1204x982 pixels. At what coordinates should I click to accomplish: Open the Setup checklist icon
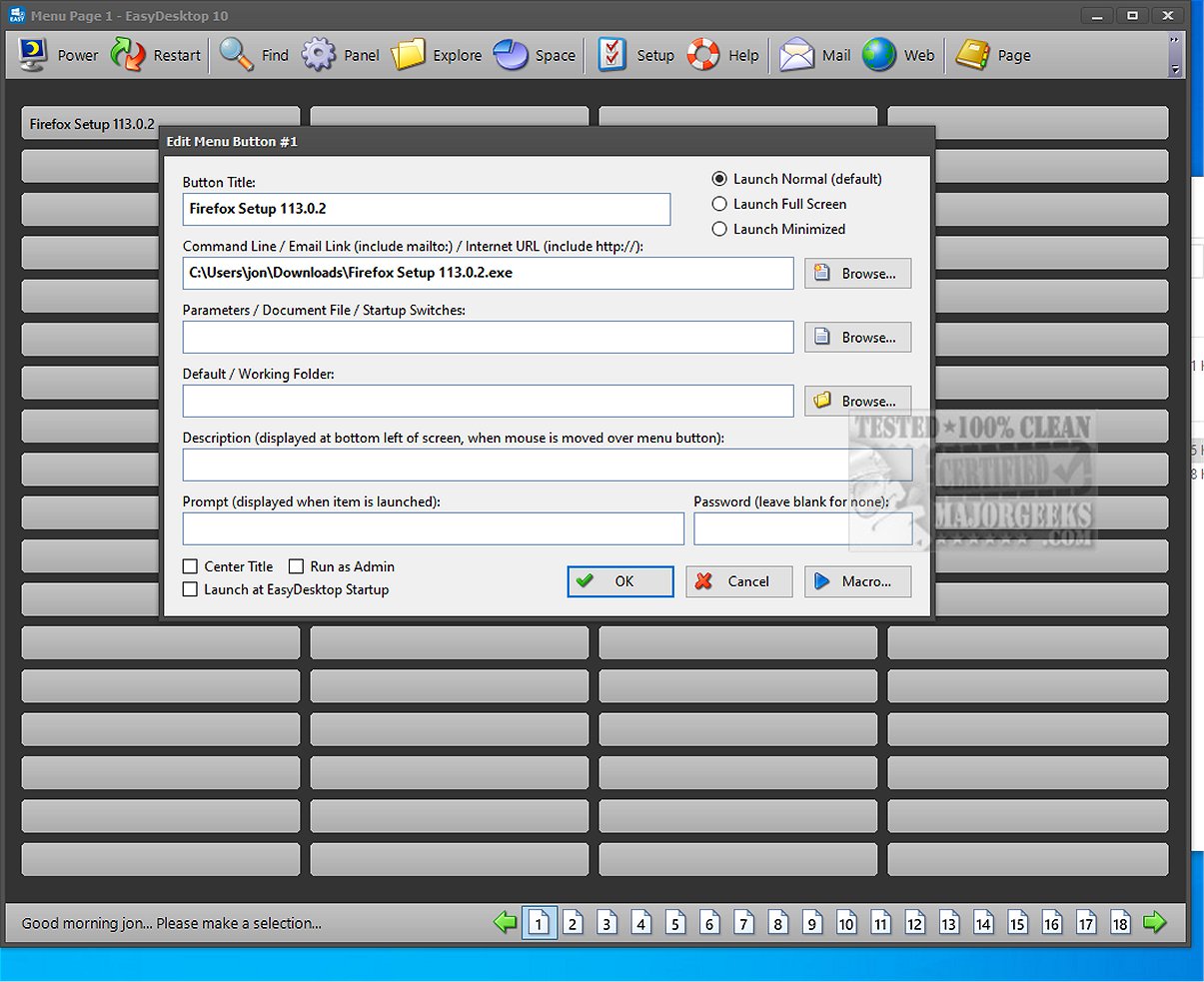pos(612,55)
